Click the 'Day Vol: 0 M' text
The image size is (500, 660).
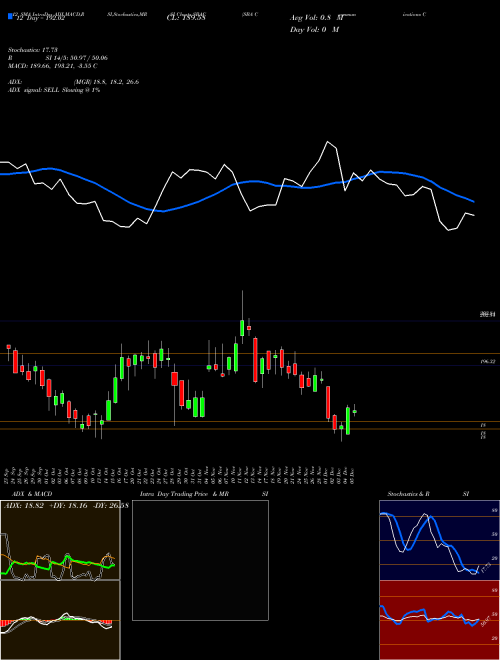click(x=314, y=30)
